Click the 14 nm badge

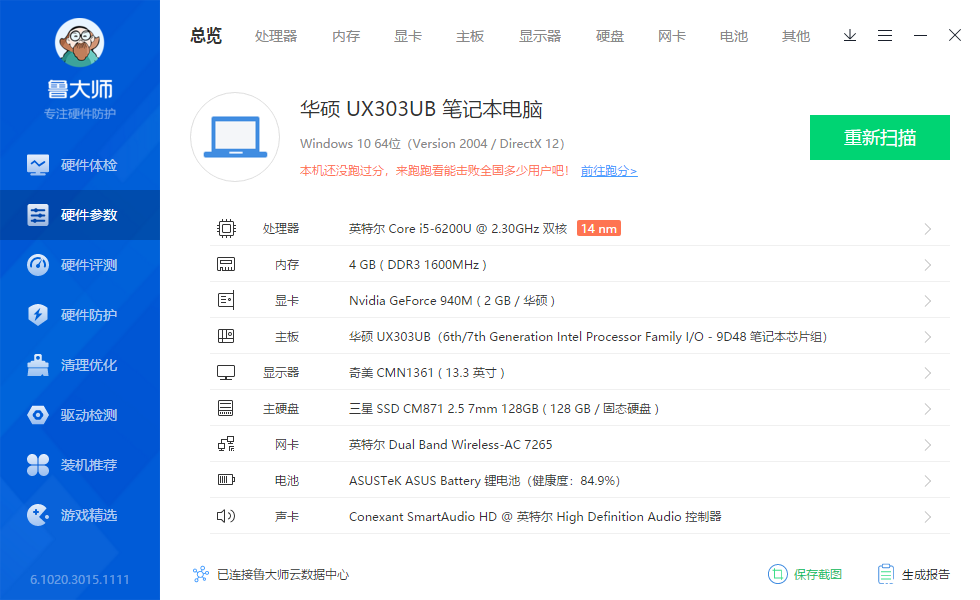(x=599, y=229)
